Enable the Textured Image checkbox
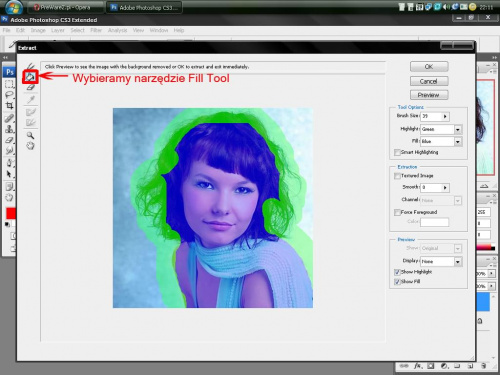 tap(397, 176)
